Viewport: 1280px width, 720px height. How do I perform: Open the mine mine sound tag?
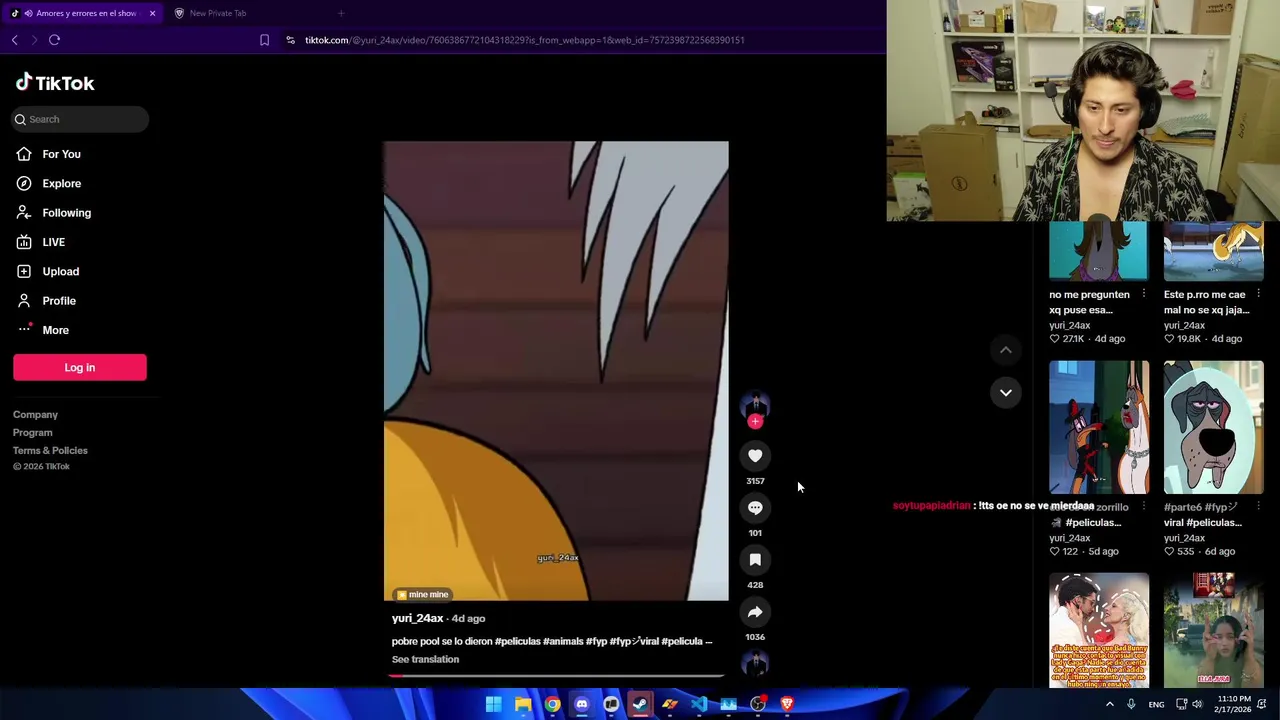[422, 595]
